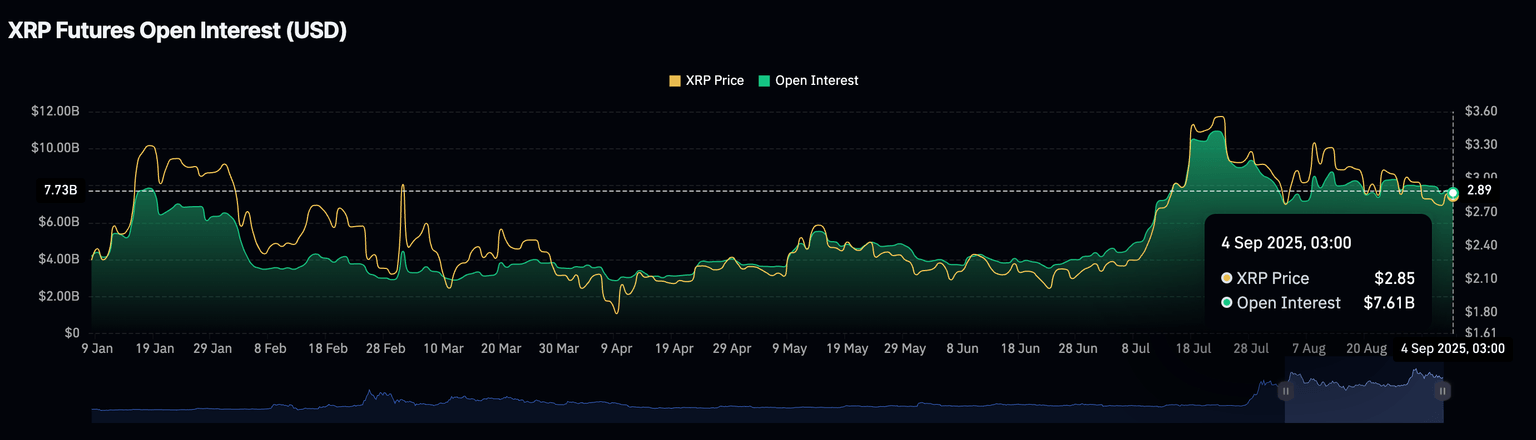The image size is (1536, 440).
Task: Click the x-axis crosshair label 4 Sep 2025, 03:00
Action: pos(1451,348)
